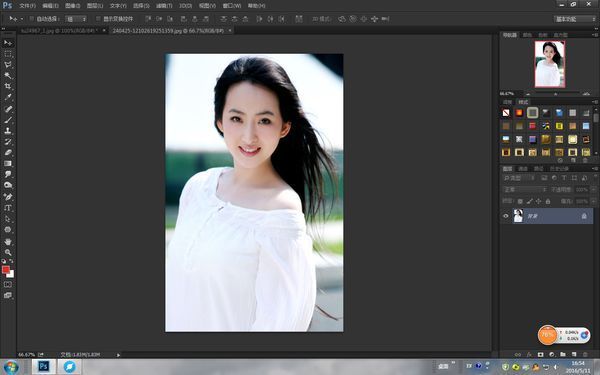600x375 pixels.
Task: Enable the auto-select checkbox in options bar
Action: point(32,18)
